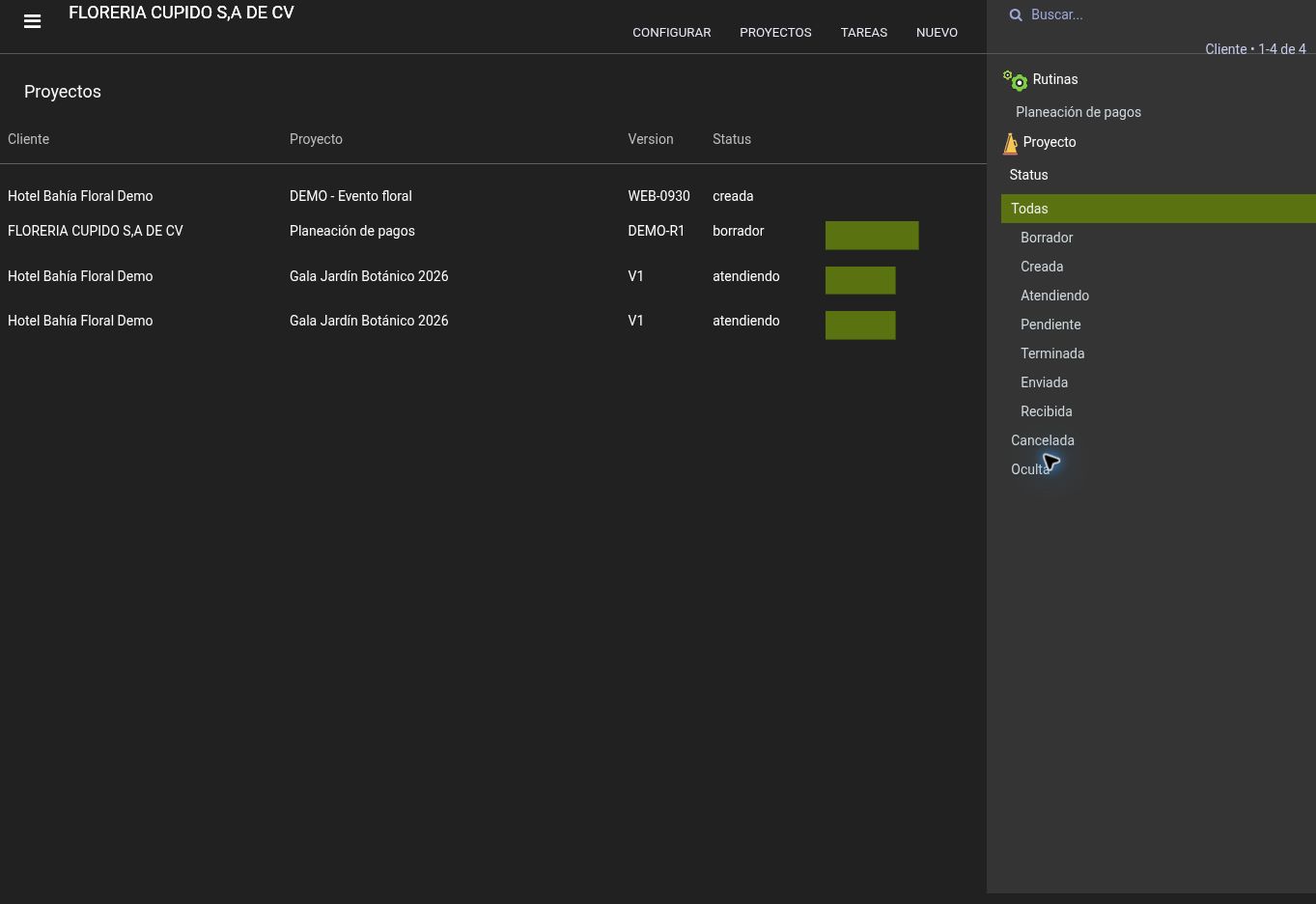Click green progress bar of Planeación de pagos
Screen dimensions: 1316x904
click(872, 236)
